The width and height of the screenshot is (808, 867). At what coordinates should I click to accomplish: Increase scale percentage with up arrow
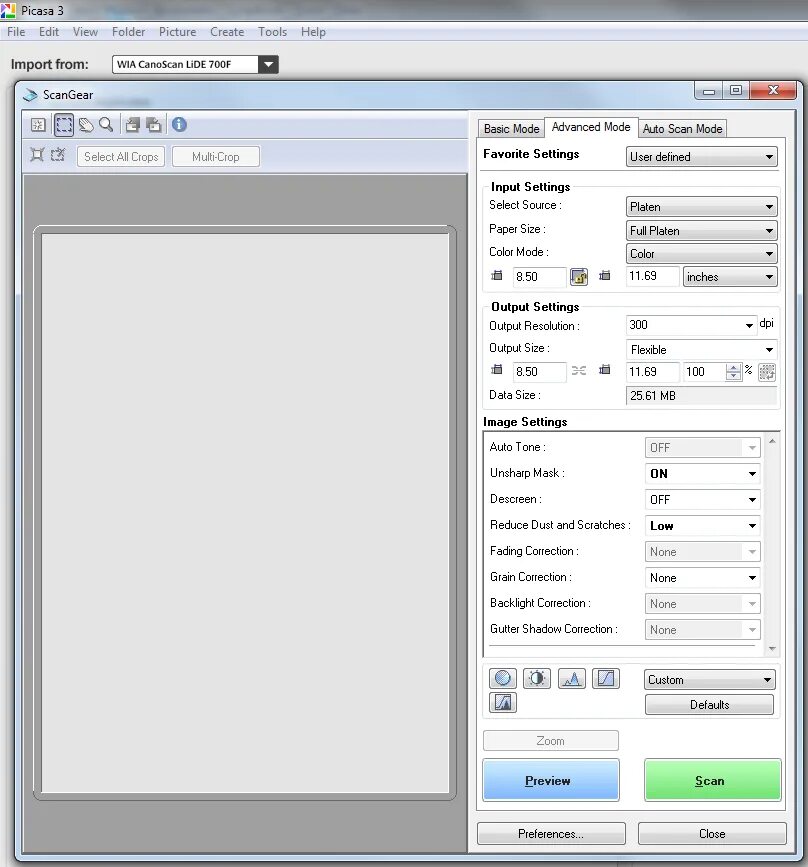[733, 368]
